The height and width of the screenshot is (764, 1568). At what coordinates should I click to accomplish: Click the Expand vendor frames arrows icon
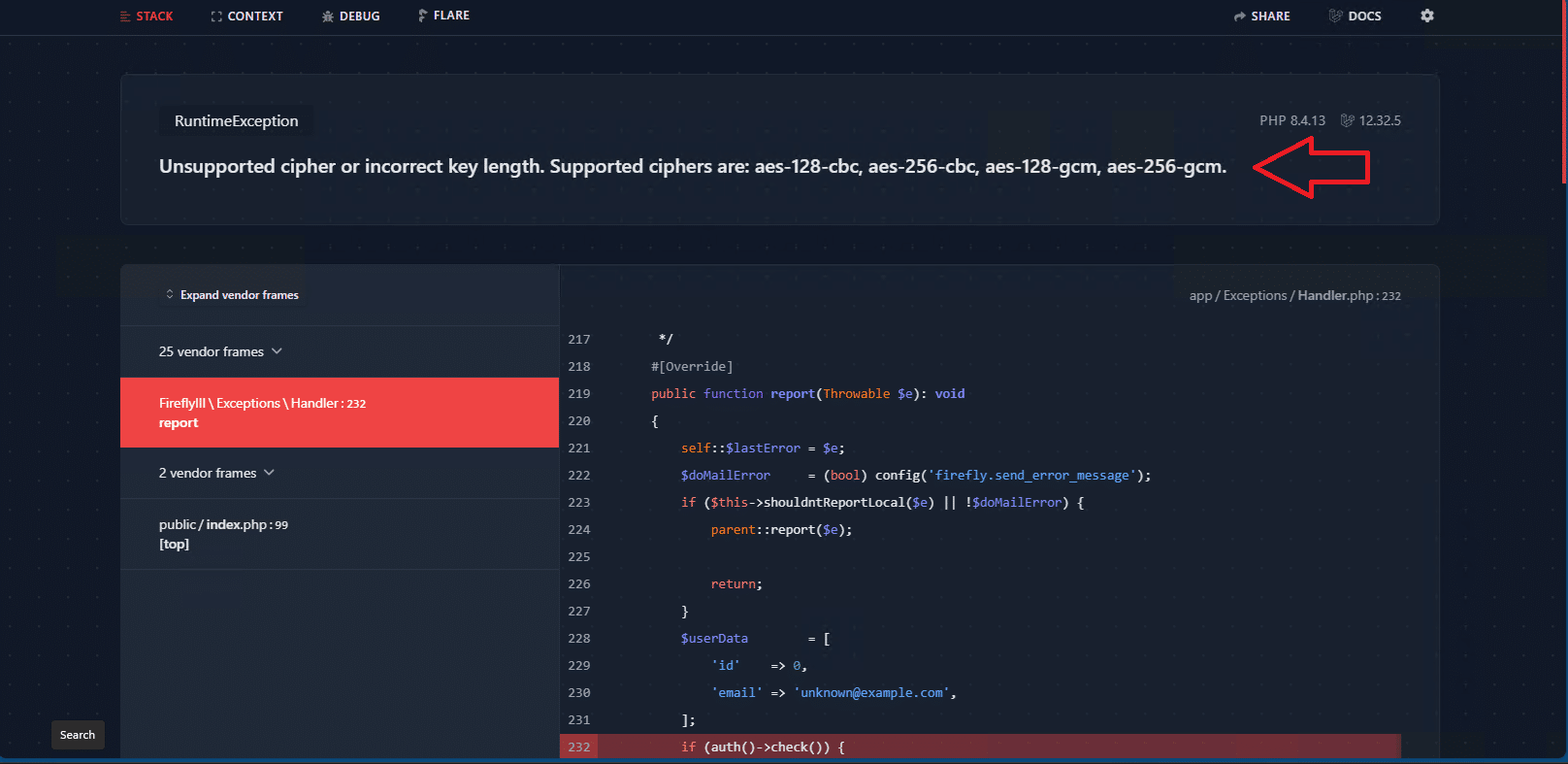click(x=170, y=294)
